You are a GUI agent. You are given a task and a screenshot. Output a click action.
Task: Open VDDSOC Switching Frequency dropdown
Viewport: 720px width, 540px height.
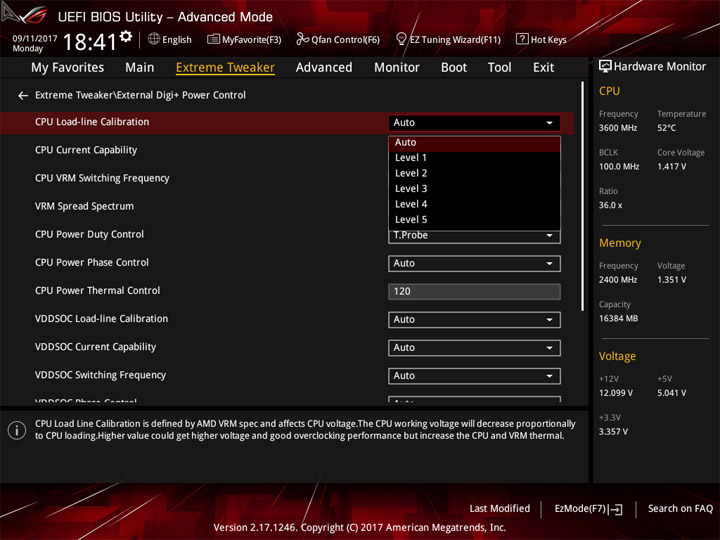pyautogui.click(x=474, y=376)
